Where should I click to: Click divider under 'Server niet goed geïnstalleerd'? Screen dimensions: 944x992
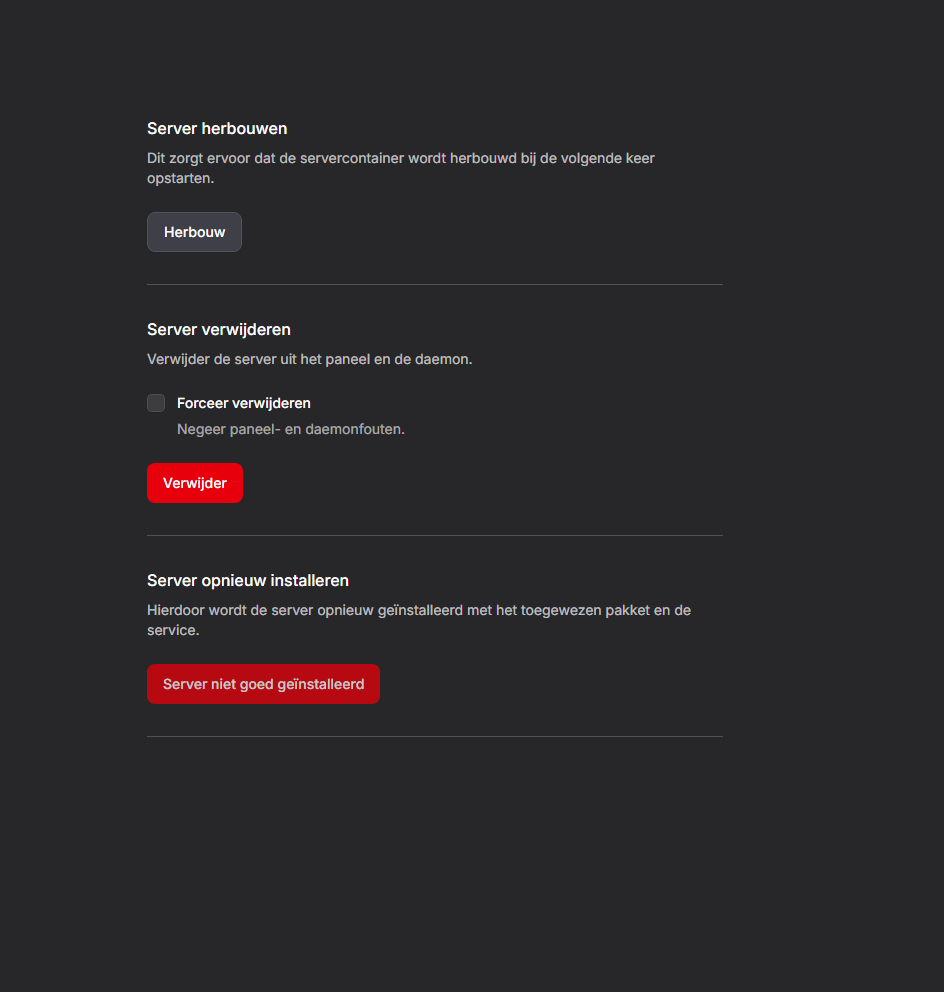pos(434,736)
